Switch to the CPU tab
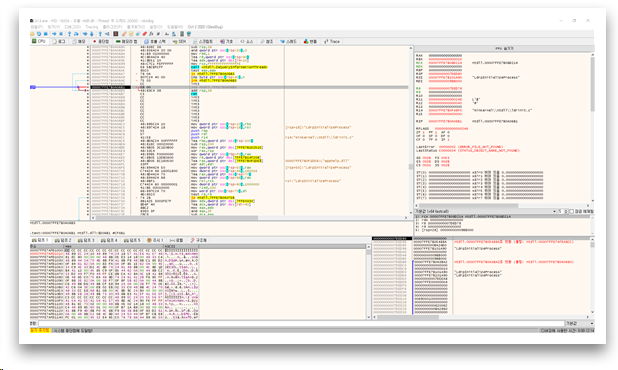This screenshot has width=618, height=370. click(39, 41)
